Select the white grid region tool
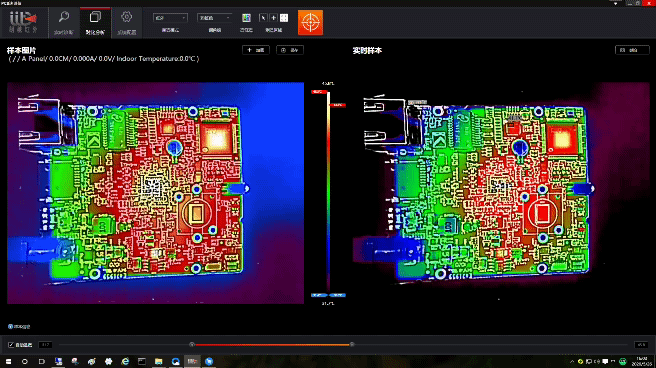The image size is (656, 368). coord(284,18)
